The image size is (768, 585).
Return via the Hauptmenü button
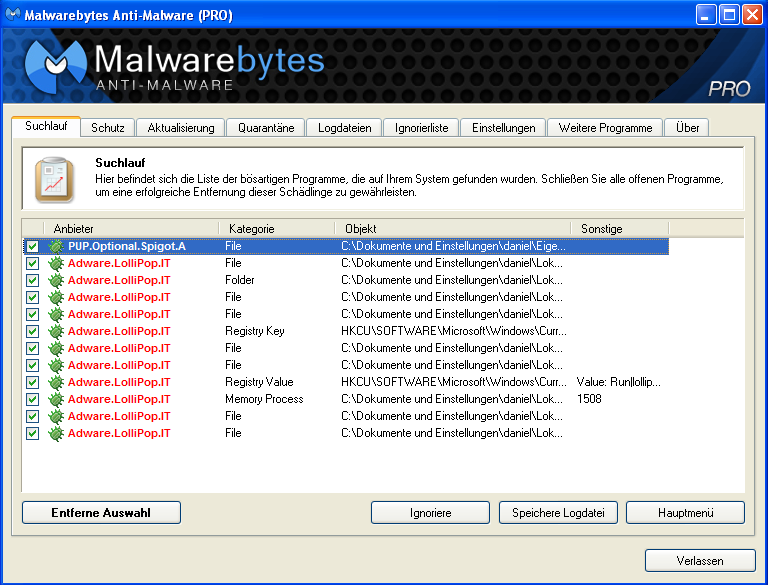pos(686,512)
